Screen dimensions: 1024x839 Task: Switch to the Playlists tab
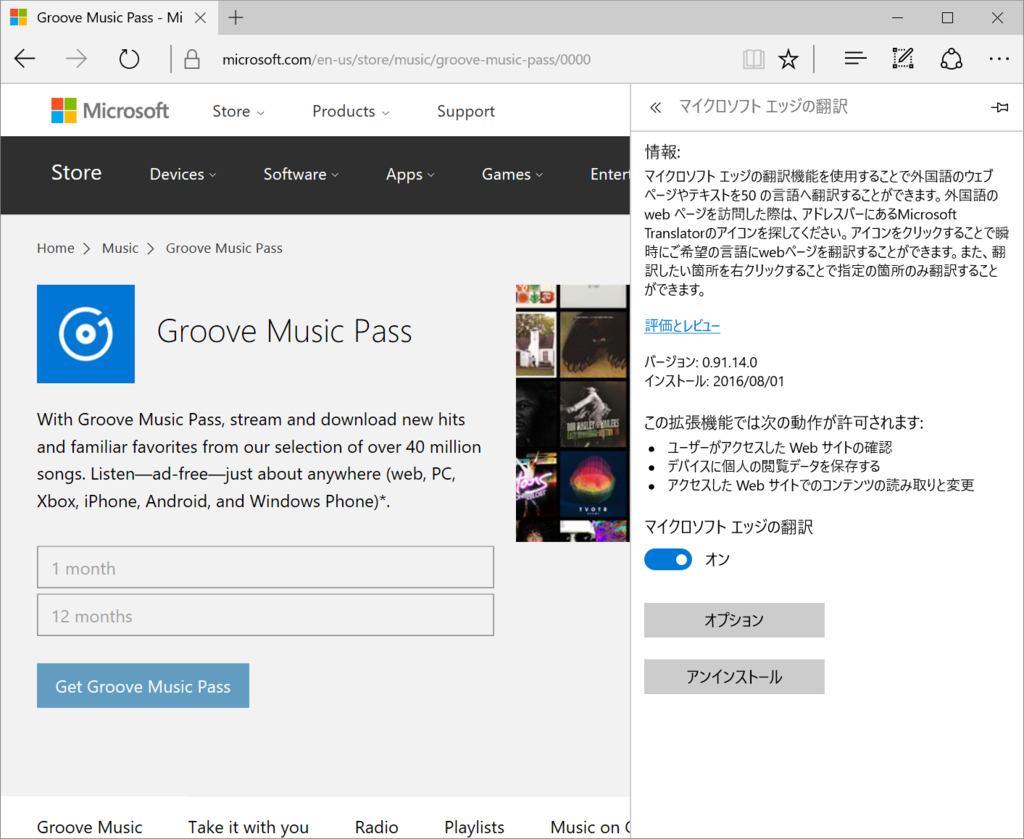(474, 827)
